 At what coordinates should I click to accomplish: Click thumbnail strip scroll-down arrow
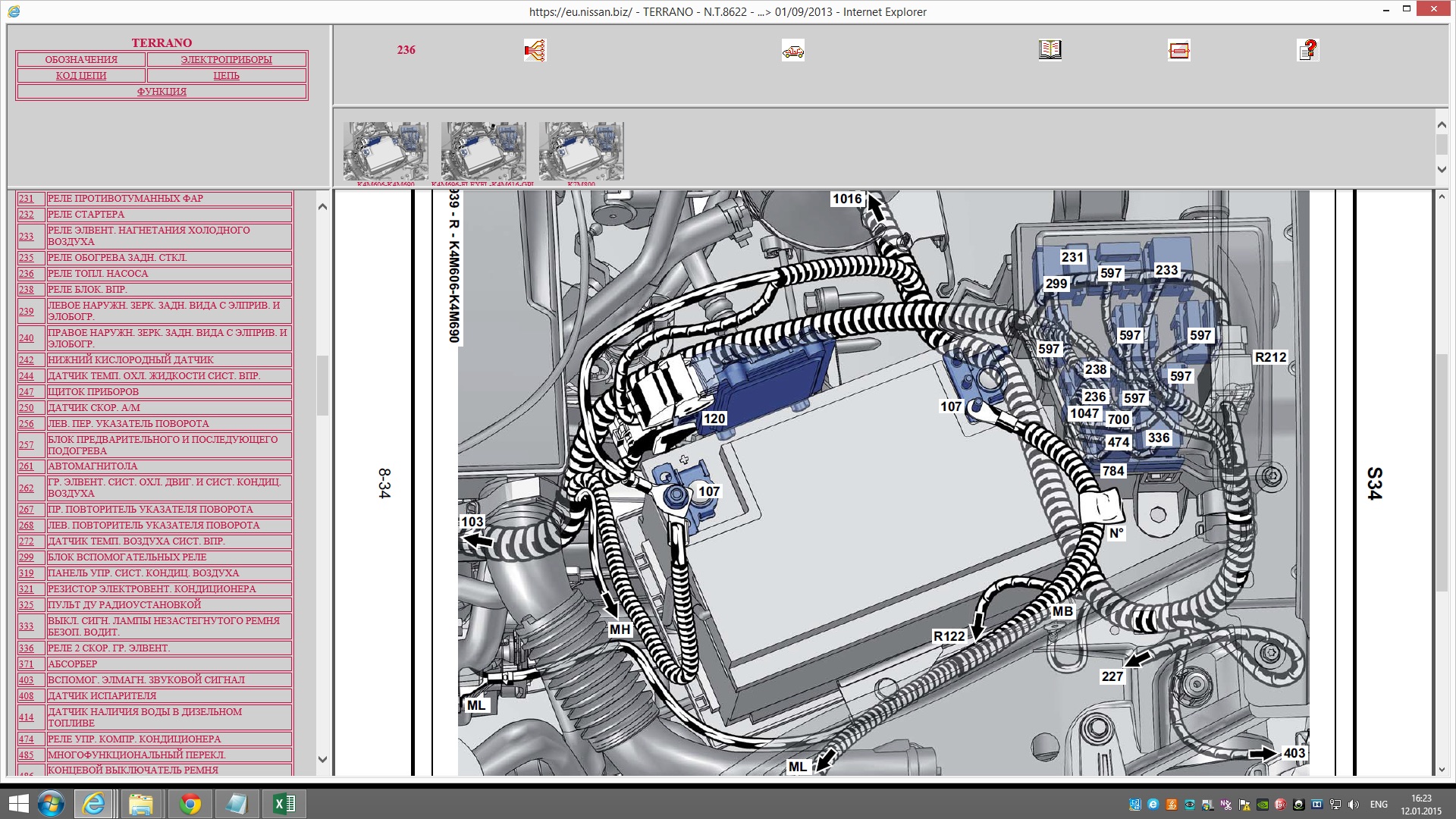pyautogui.click(x=1442, y=169)
